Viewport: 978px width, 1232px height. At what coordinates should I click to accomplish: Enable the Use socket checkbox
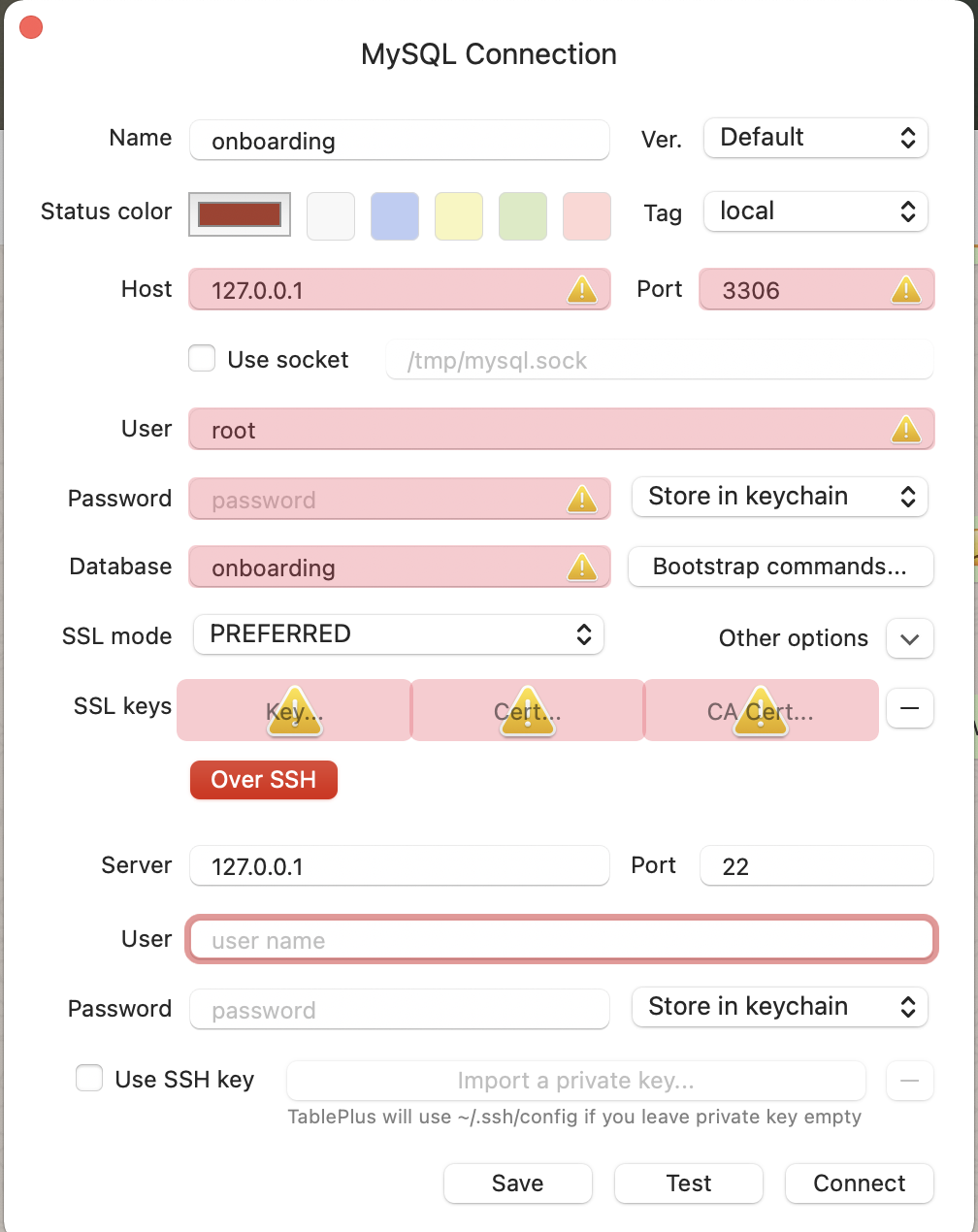pos(202,359)
